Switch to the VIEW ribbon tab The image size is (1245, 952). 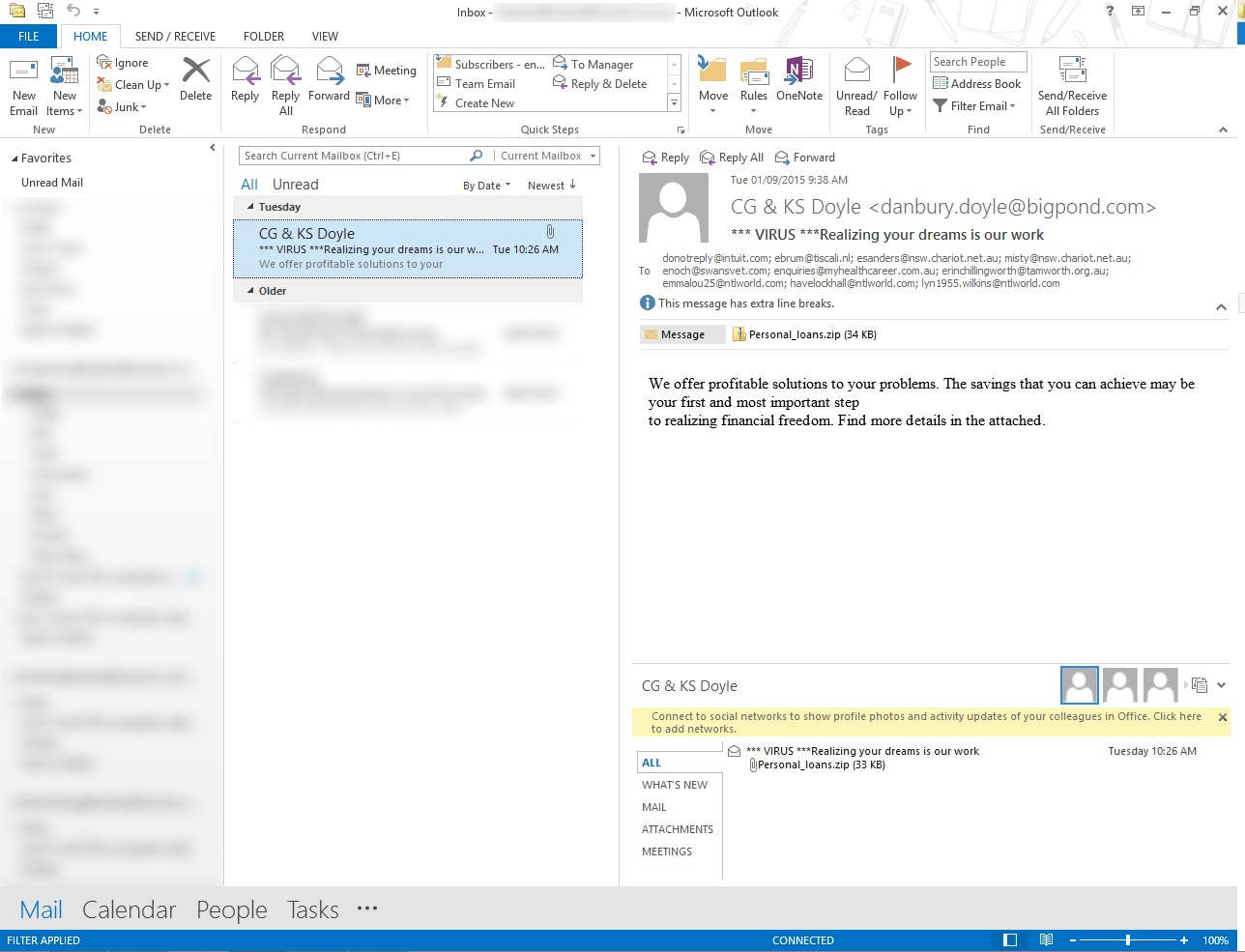(x=325, y=37)
